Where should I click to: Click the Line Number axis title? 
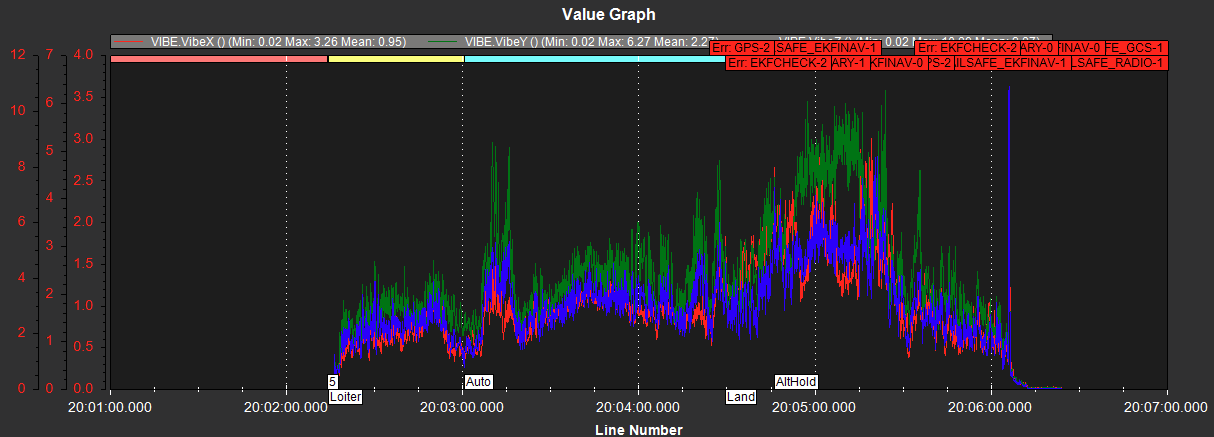point(639,430)
